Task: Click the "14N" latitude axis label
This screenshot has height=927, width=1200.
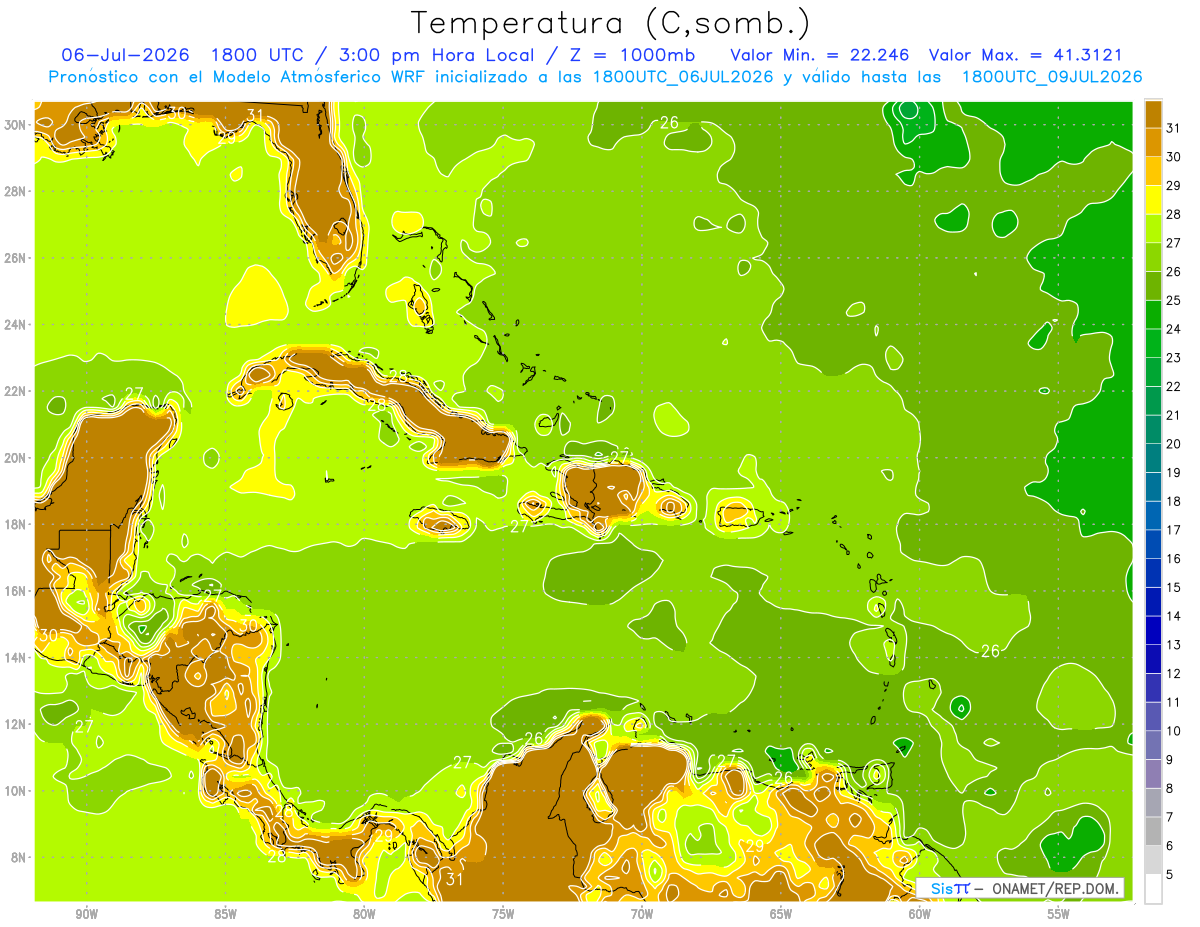Action: coord(17,658)
